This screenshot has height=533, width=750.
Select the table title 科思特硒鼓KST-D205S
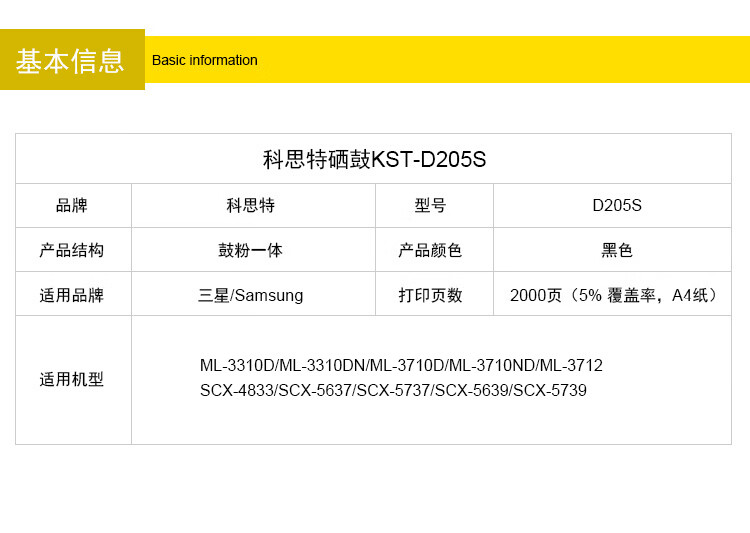[374, 159]
